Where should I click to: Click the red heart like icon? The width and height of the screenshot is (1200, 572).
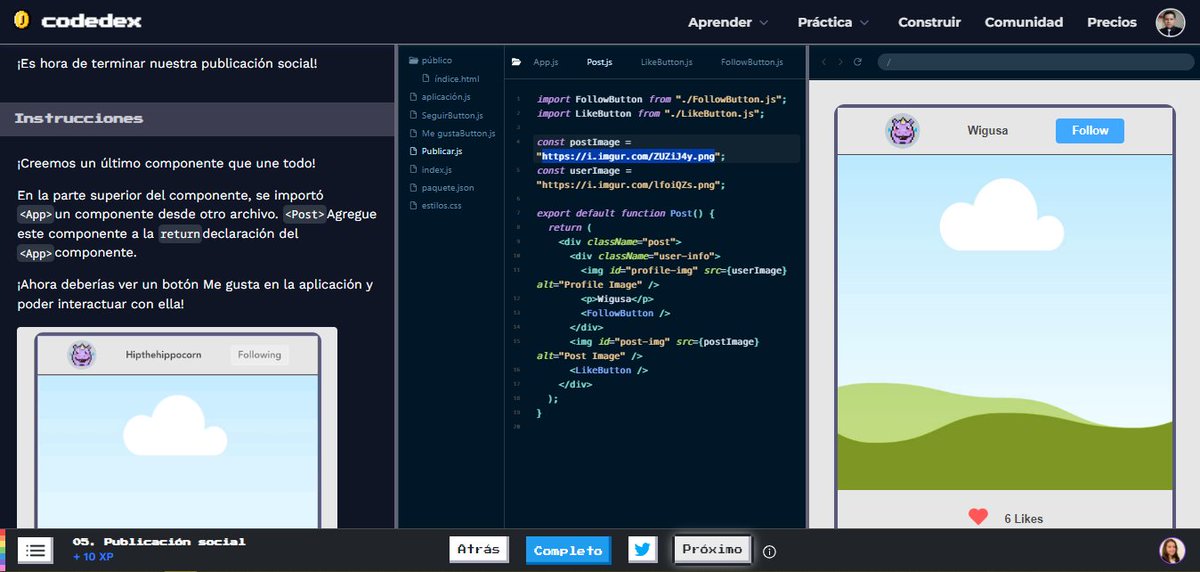978,517
